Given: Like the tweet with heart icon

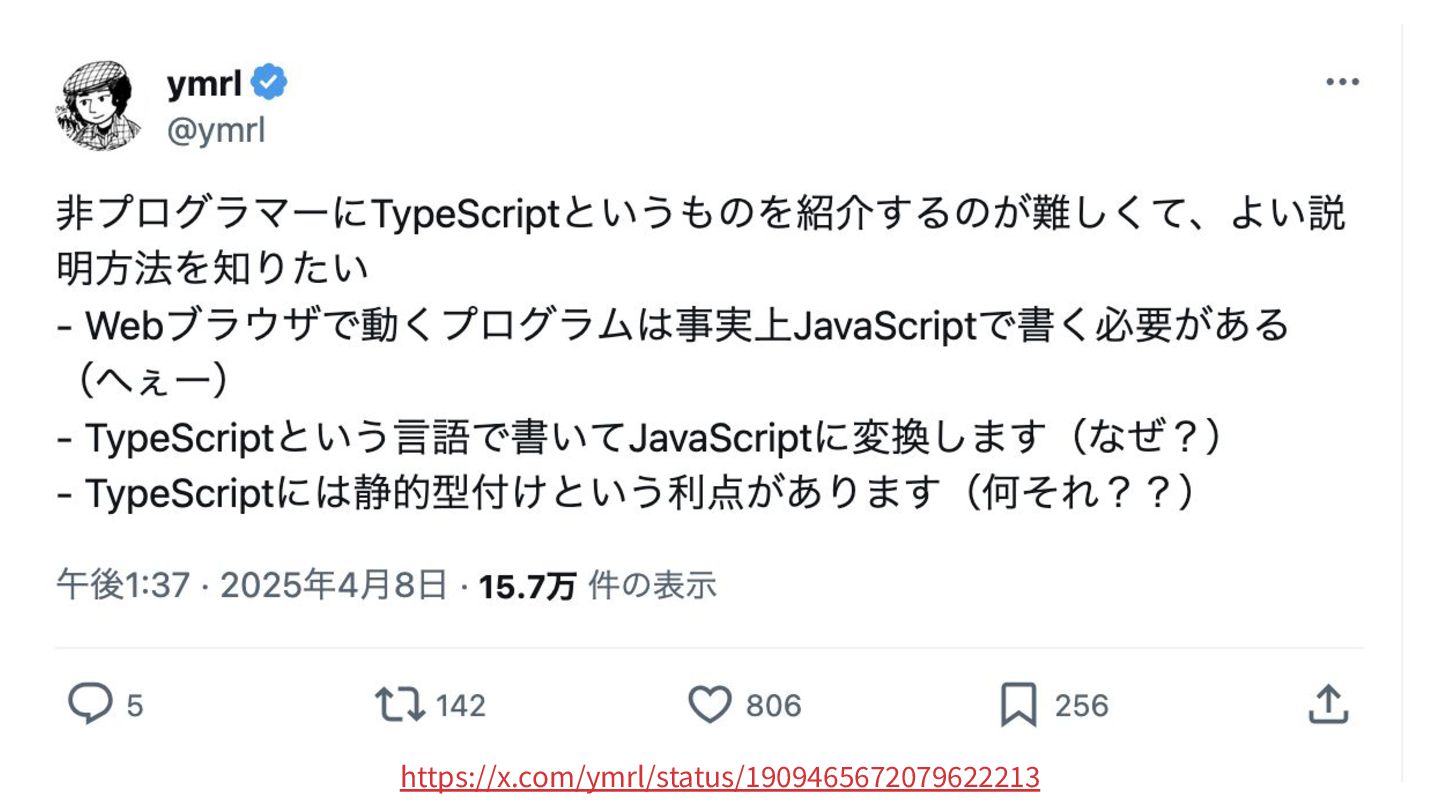Looking at the screenshot, I should pos(710,705).
